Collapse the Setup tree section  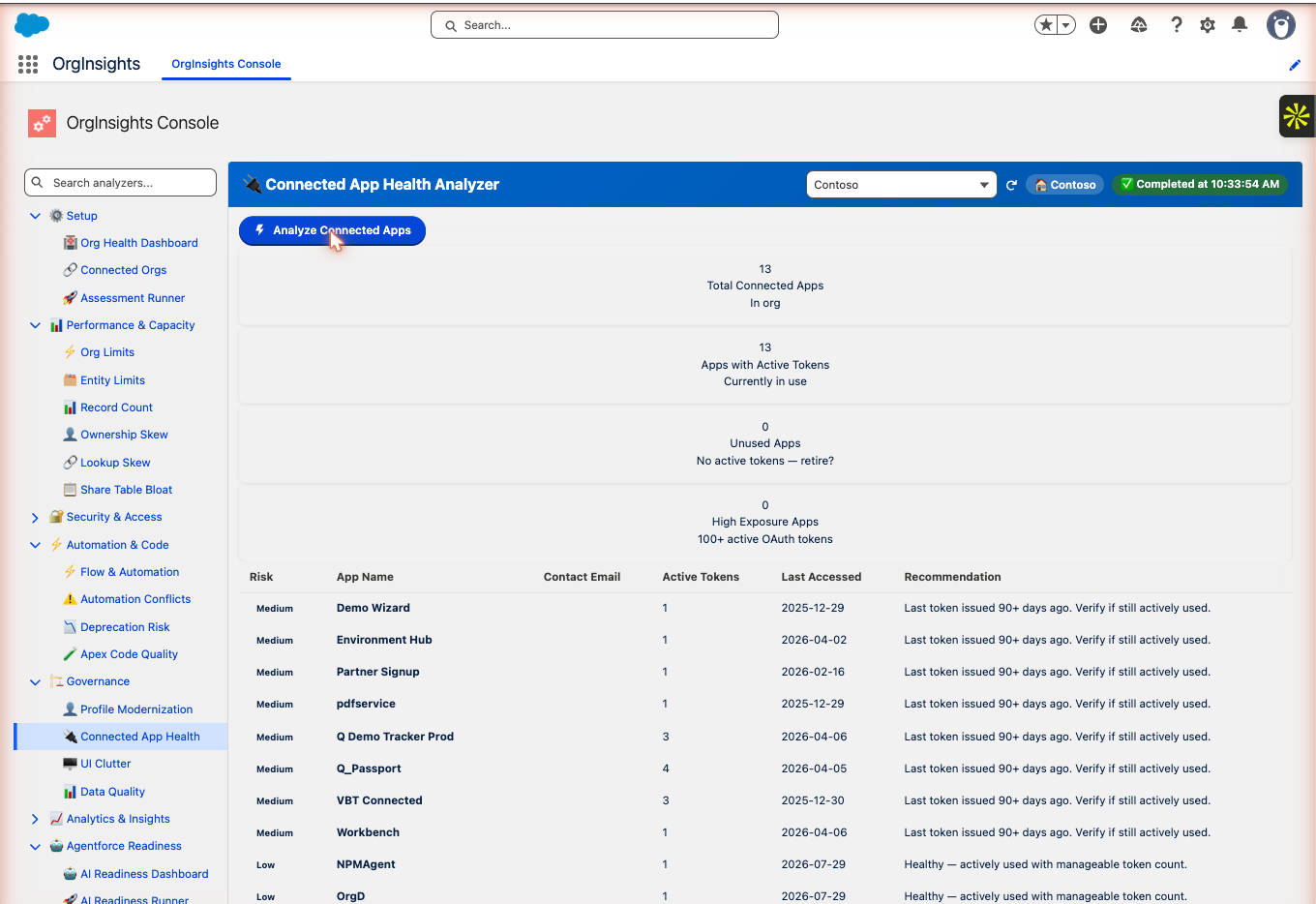point(35,216)
